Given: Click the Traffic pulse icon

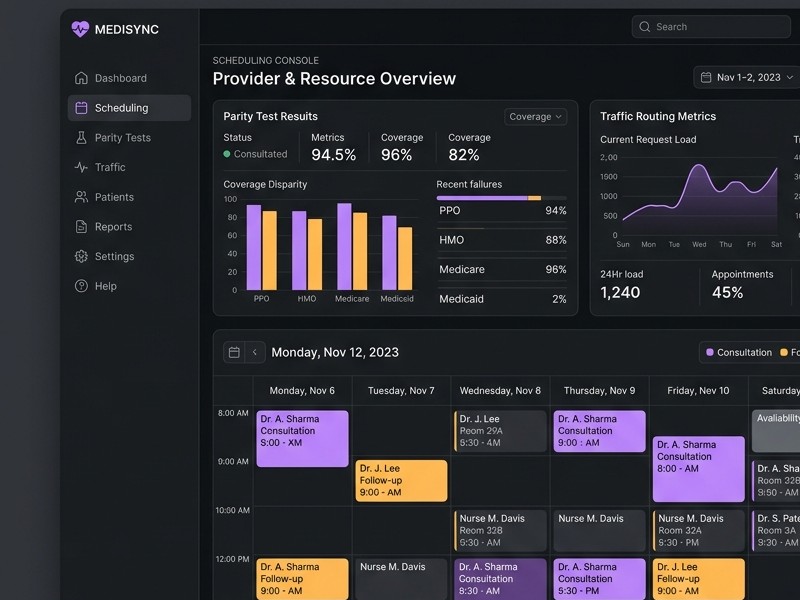Looking at the screenshot, I should pos(81,167).
